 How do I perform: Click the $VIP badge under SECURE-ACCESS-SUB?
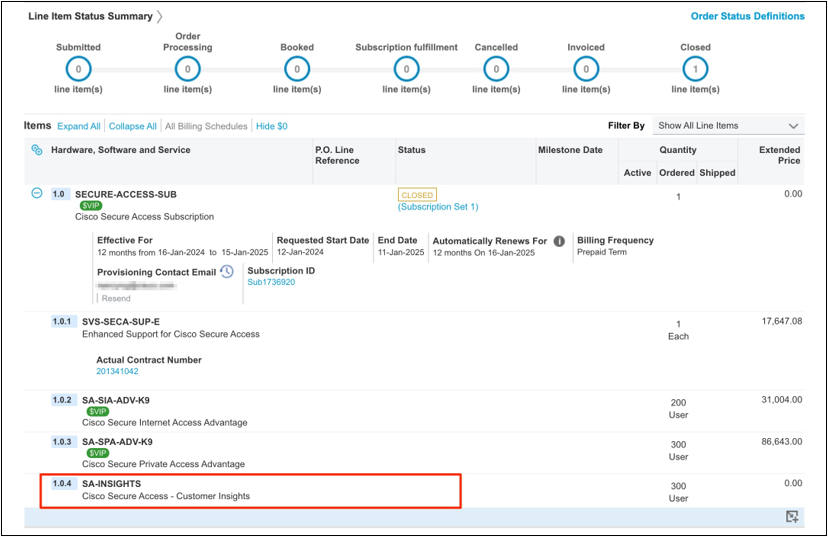pyautogui.click(x=91, y=205)
